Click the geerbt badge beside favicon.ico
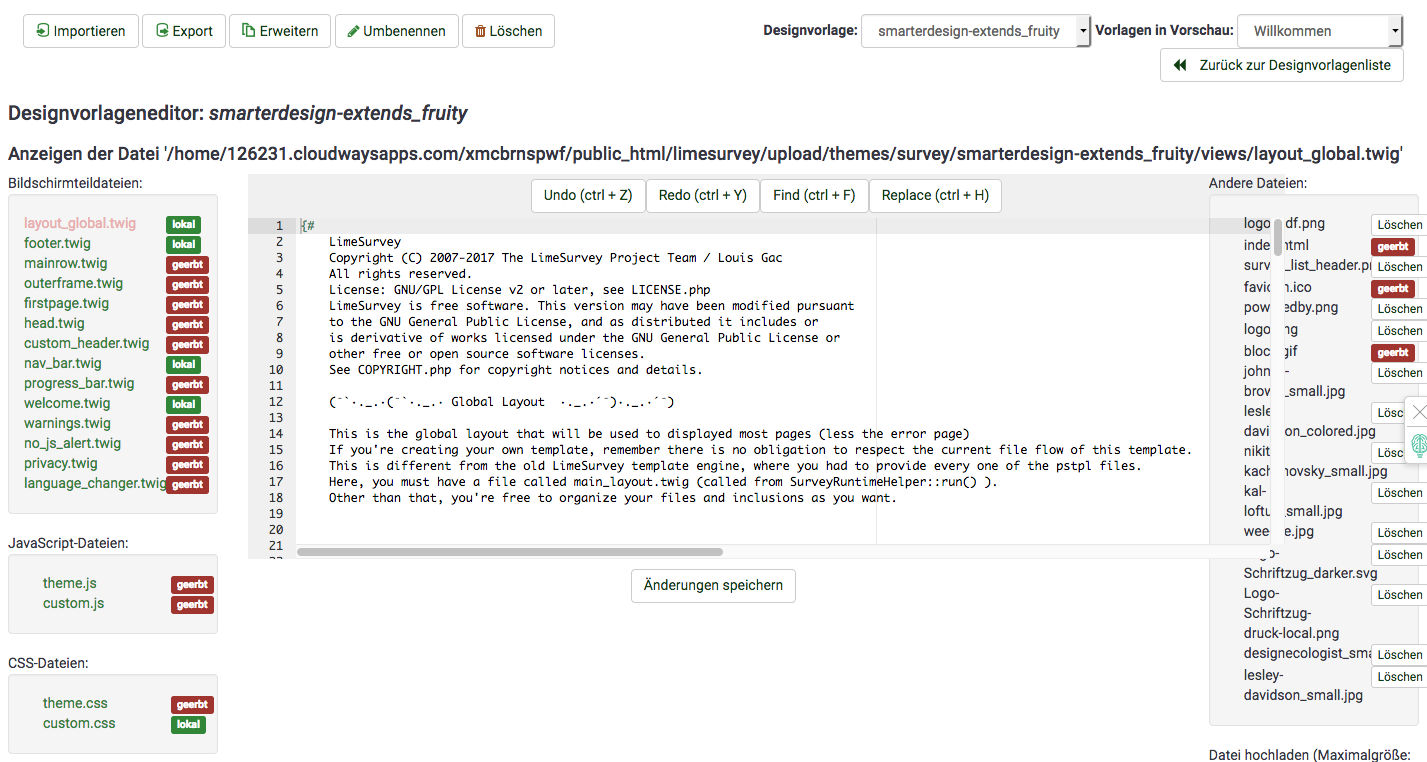The width and height of the screenshot is (1427, 762). coord(1393,289)
